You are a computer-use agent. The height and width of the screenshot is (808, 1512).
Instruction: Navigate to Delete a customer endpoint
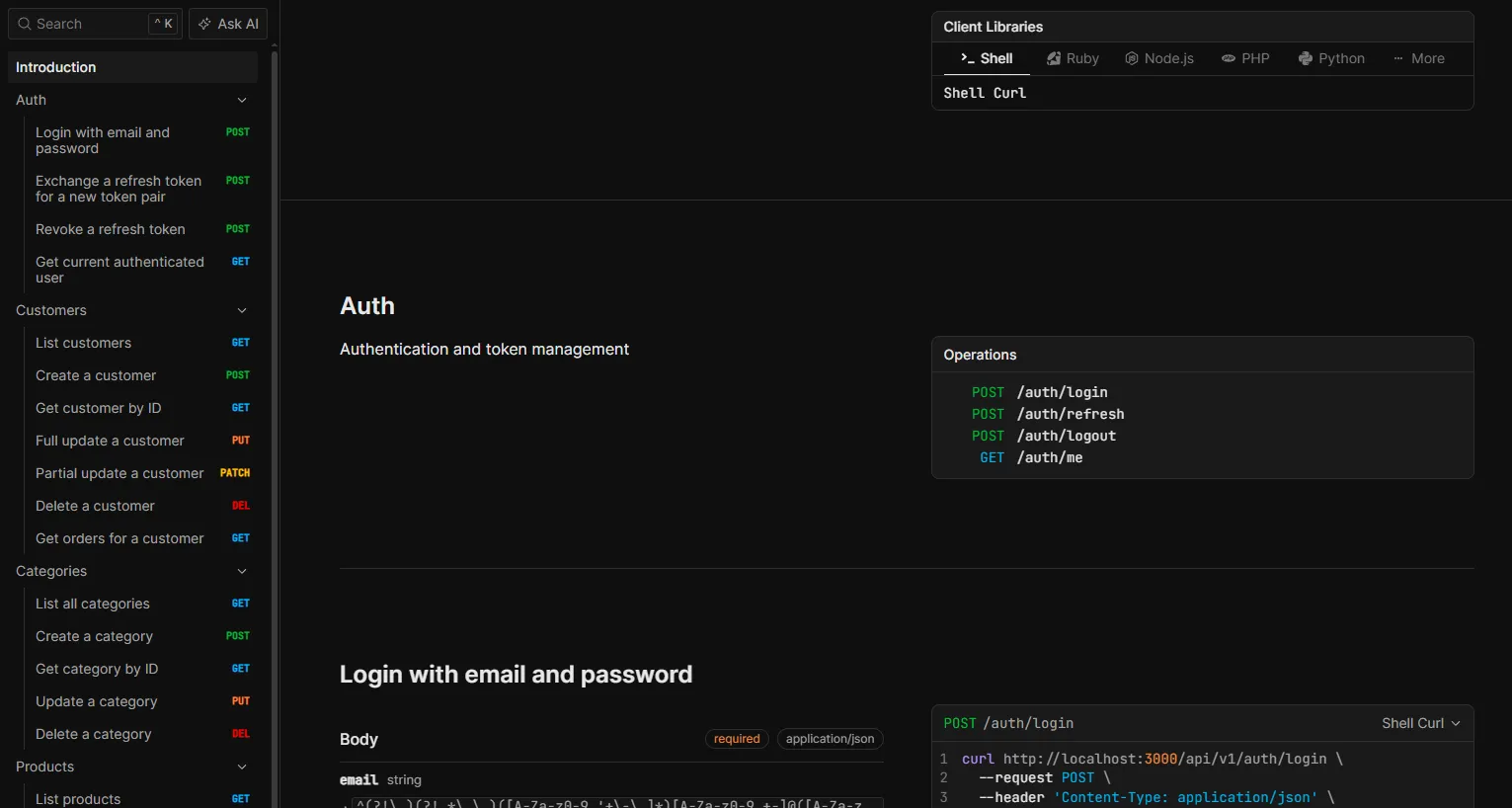coord(95,505)
